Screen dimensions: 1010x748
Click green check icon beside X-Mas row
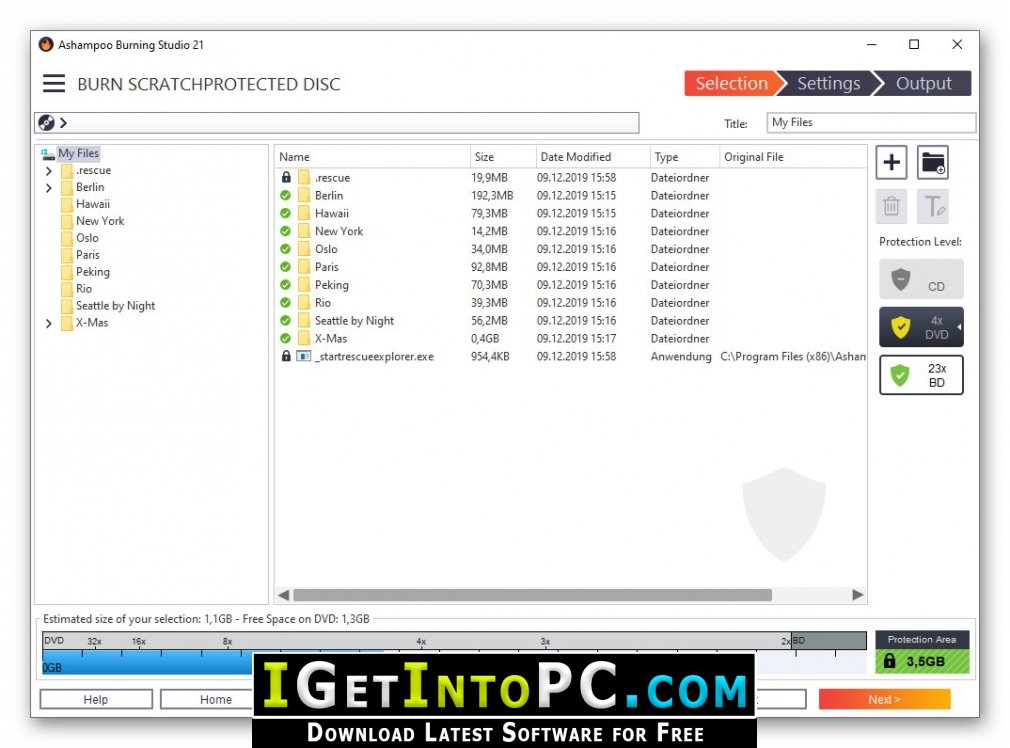(285, 338)
